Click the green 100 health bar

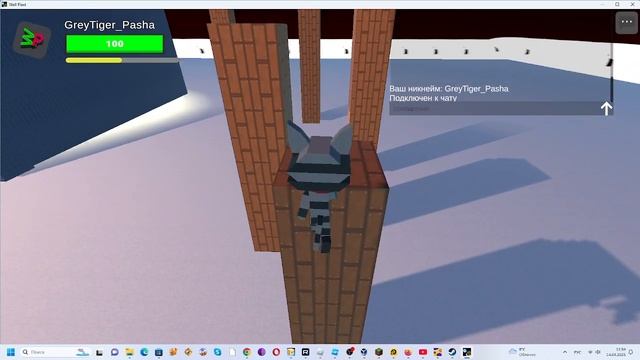(x=115, y=44)
